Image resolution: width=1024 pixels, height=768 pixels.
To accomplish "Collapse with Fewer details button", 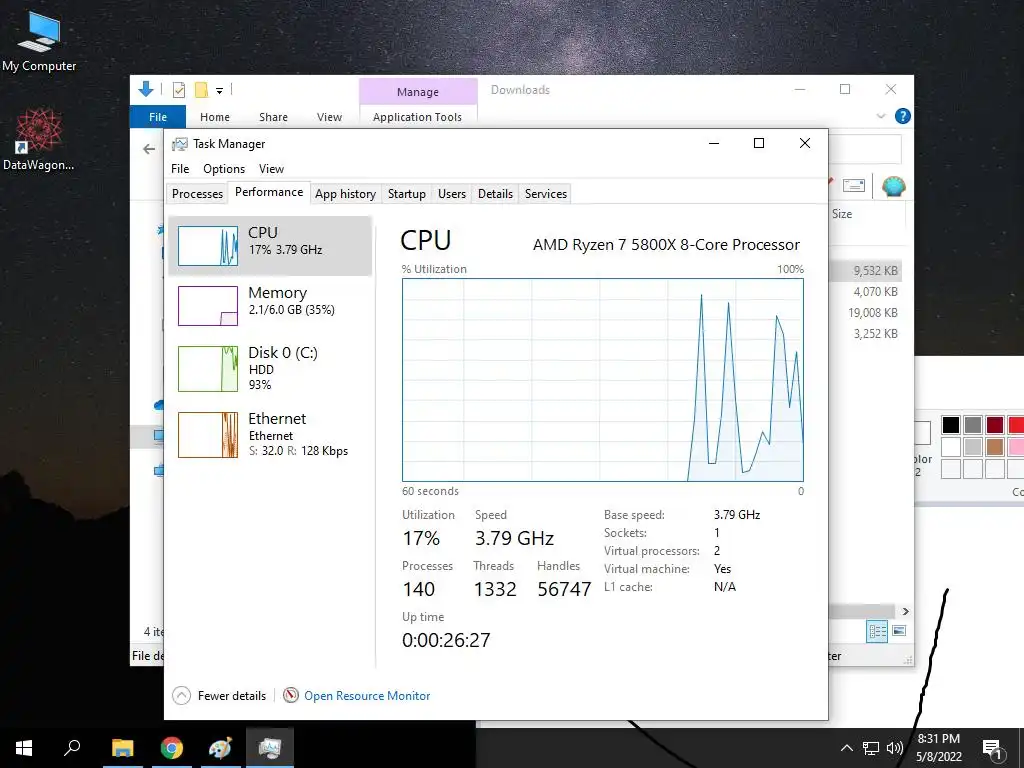I will click(219, 696).
